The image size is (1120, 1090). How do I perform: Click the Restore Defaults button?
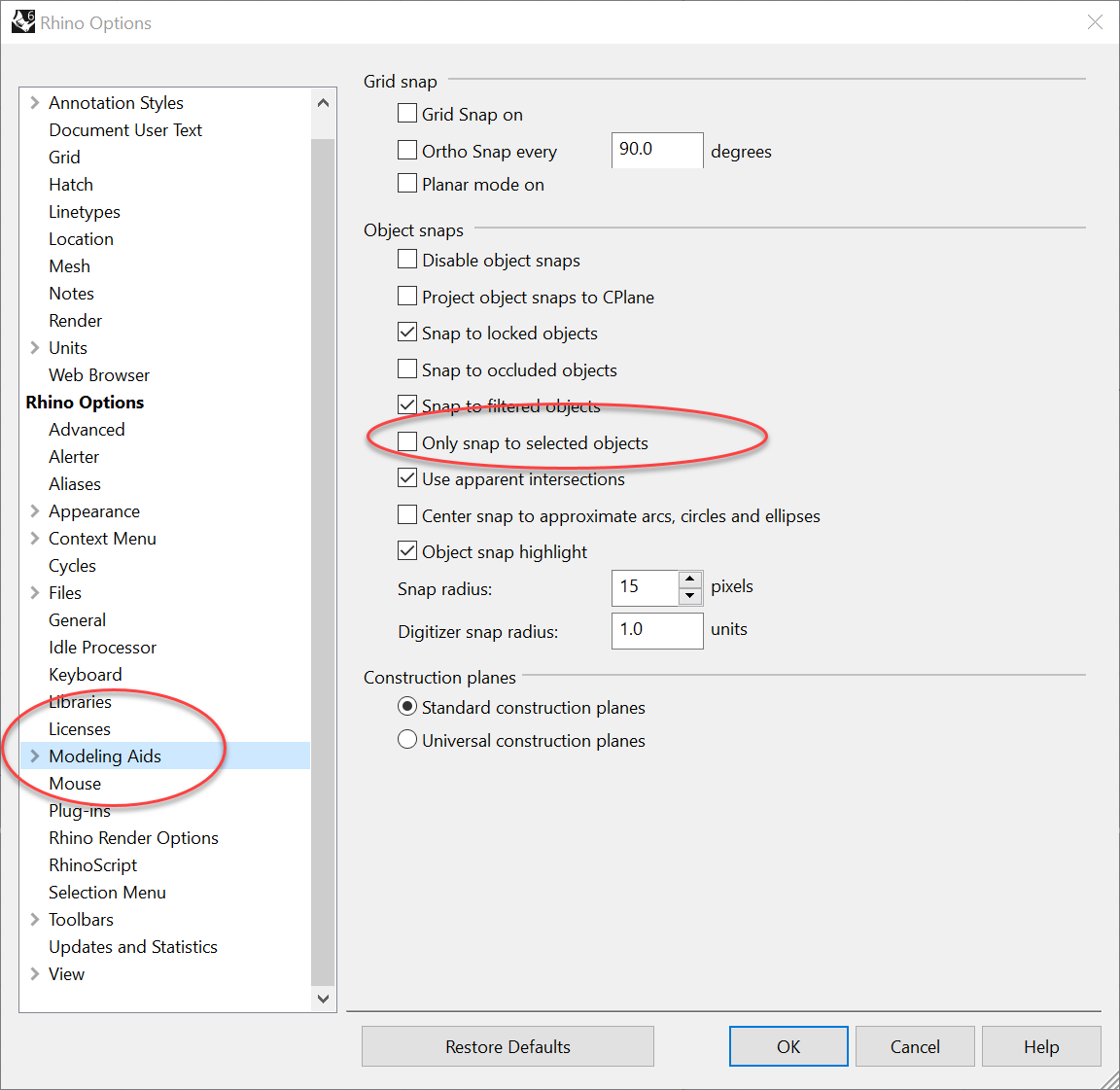pyautogui.click(x=507, y=1046)
